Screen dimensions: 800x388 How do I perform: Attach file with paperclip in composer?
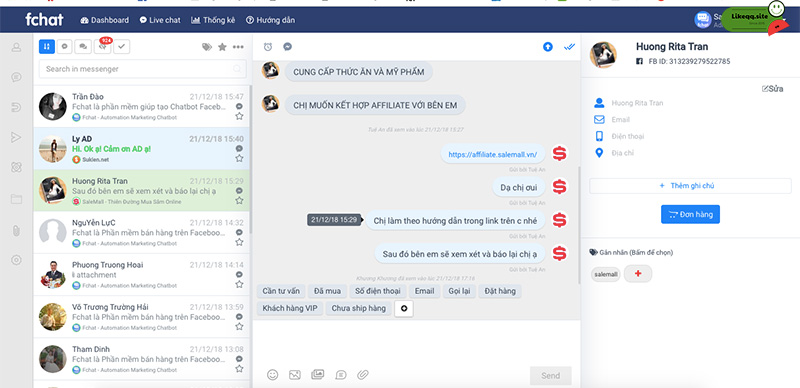[363, 375]
